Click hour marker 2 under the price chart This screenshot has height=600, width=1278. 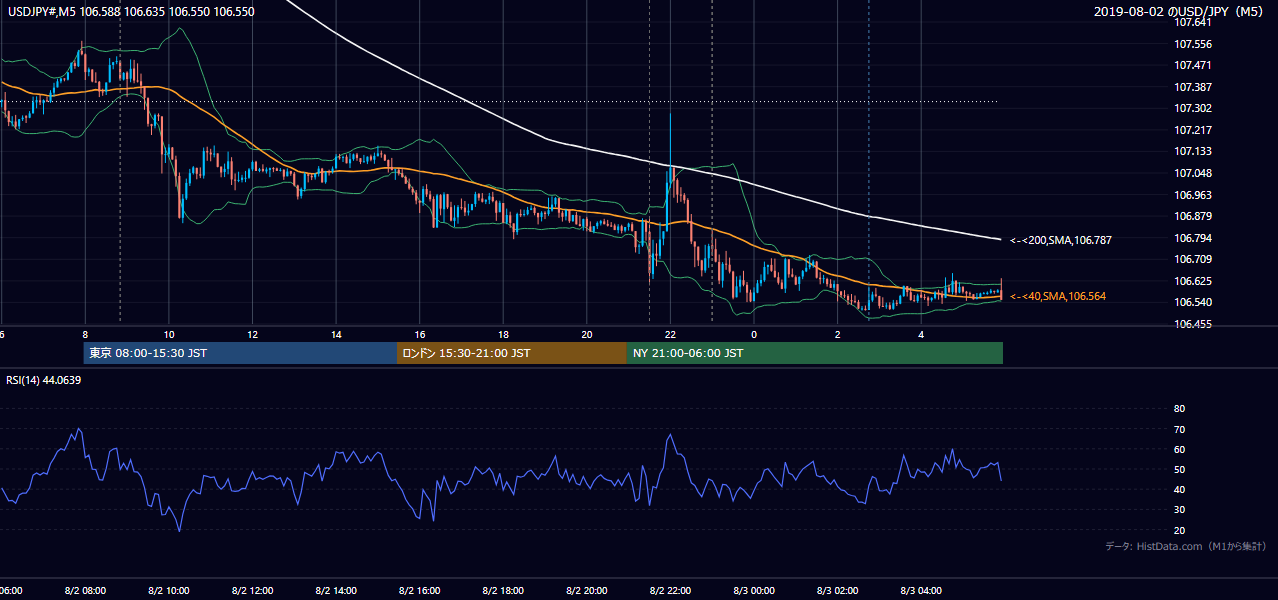pos(838,334)
